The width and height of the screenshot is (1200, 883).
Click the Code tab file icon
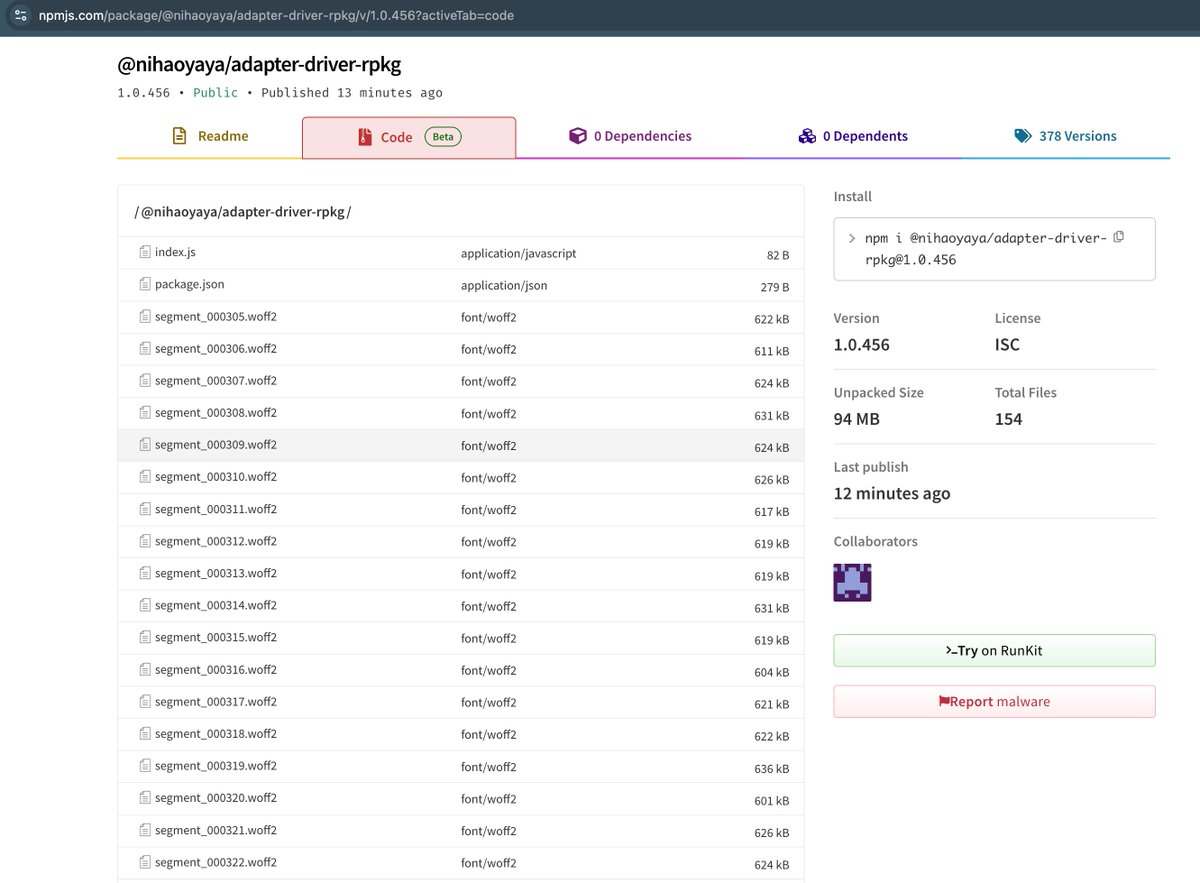364,137
